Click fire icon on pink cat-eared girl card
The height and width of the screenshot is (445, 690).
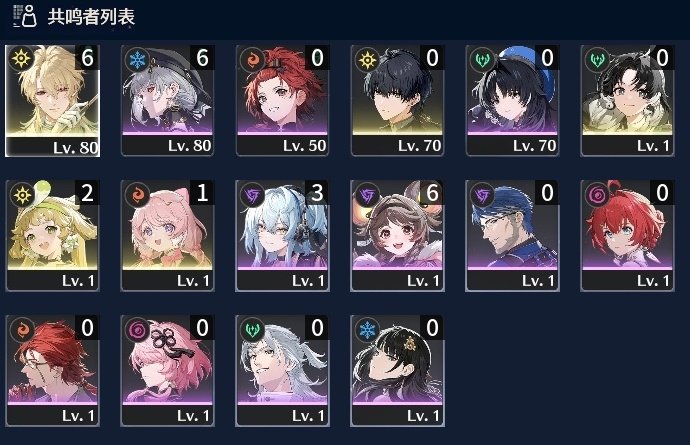coord(137,195)
